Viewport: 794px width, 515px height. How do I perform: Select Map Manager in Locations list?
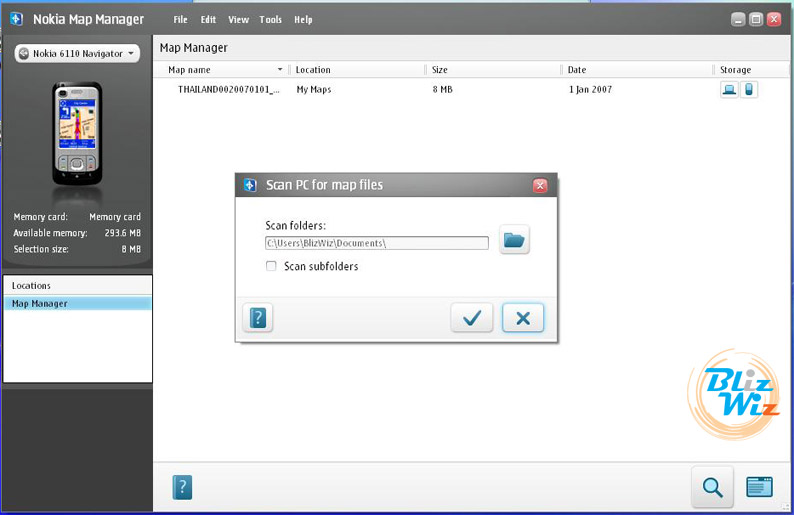click(x=77, y=303)
